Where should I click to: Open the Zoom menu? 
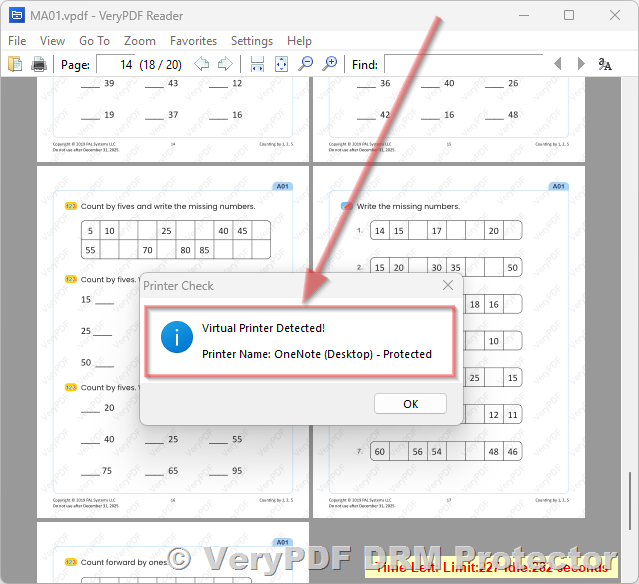pyautogui.click(x=140, y=41)
